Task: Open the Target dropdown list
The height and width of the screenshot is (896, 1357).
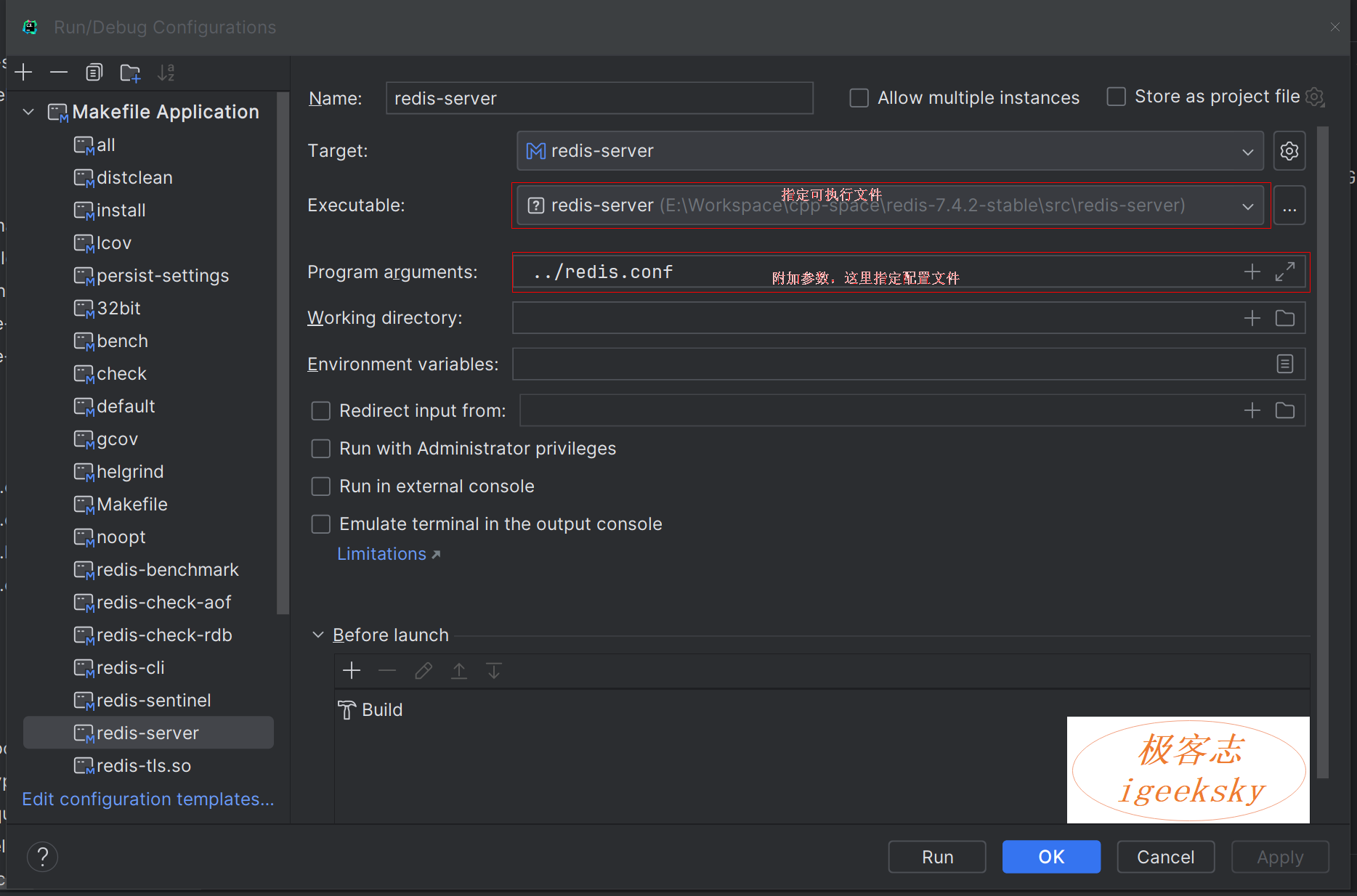Action: (1247, 152)
